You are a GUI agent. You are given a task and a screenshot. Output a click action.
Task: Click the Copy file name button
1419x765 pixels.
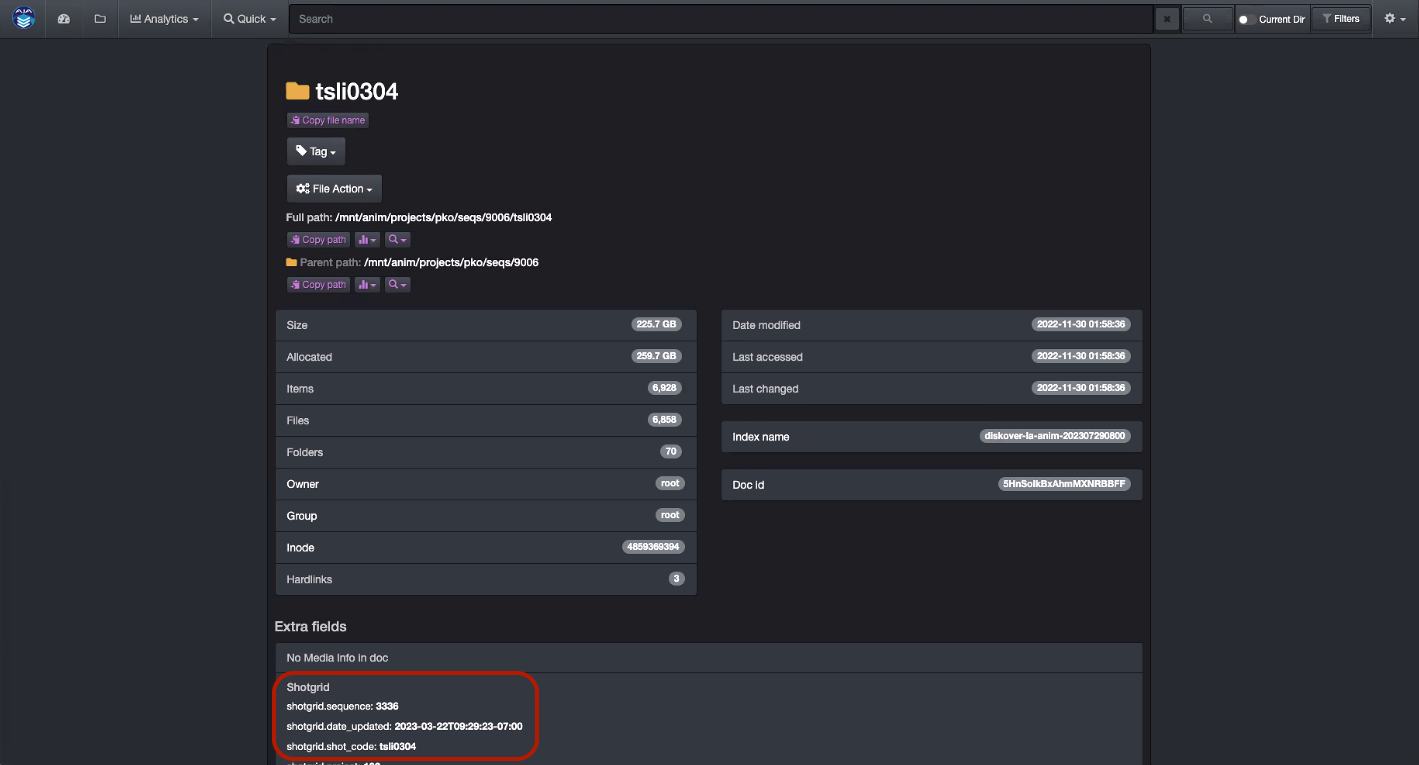pos(327,119)
